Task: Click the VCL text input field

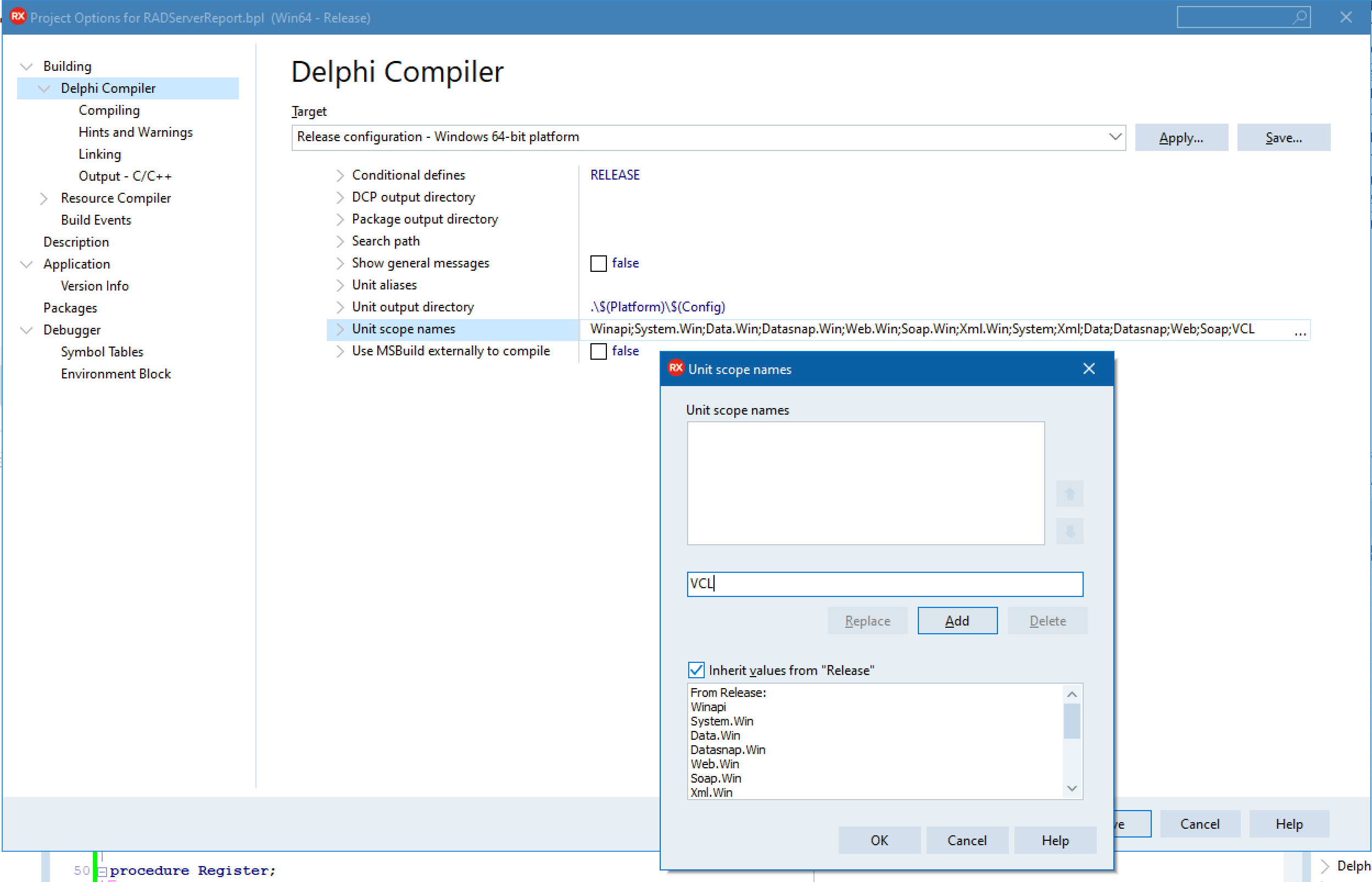Action: click(x=885, y=584)
